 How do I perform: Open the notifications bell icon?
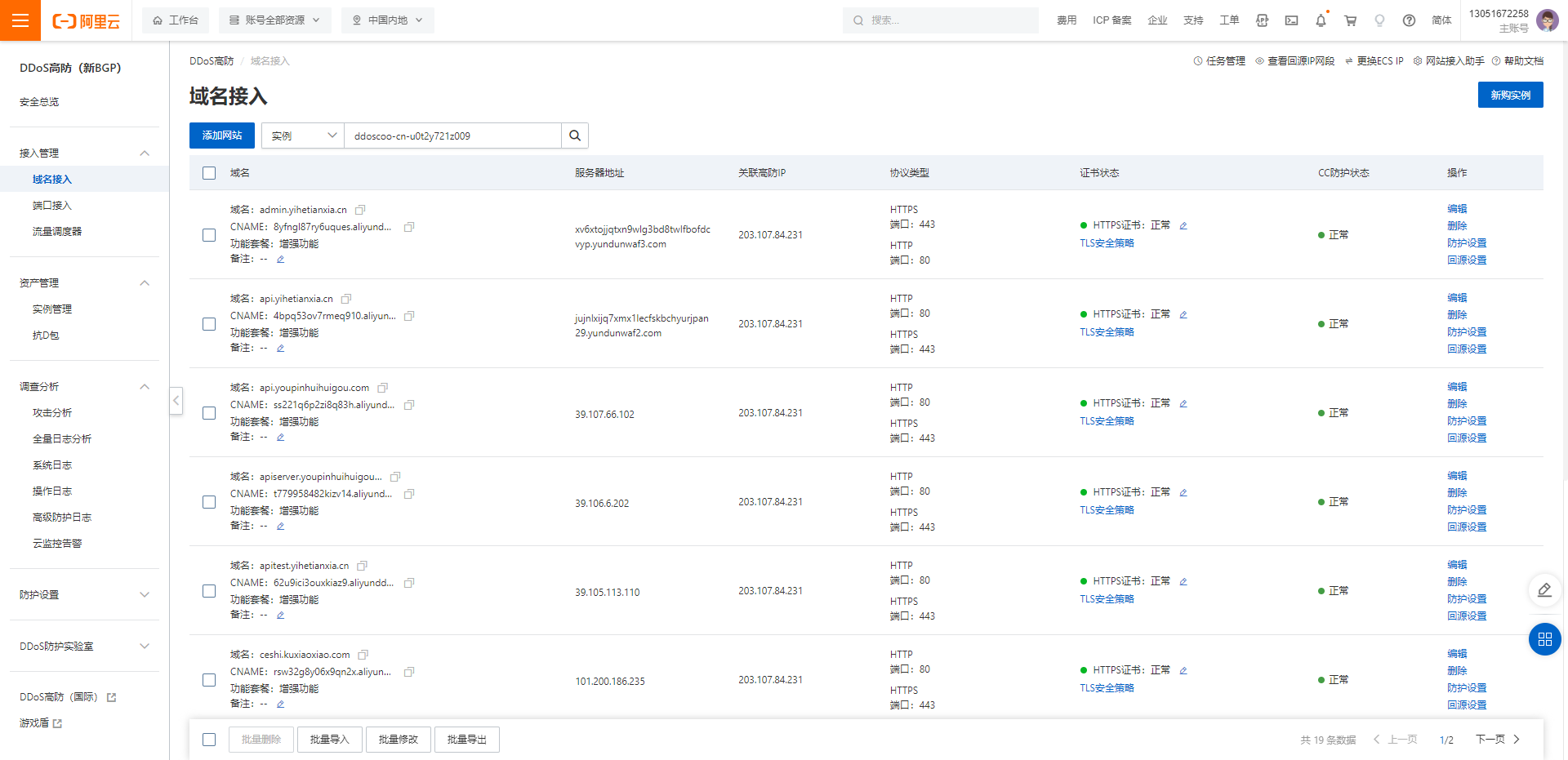pyautogui.click(x=1321, y=20)
